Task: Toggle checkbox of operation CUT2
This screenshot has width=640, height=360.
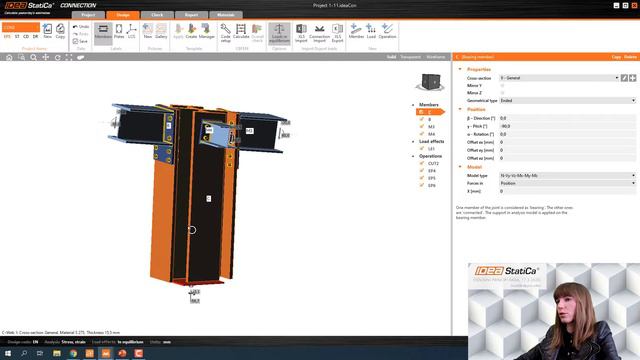Action: [x=422, y=163]
